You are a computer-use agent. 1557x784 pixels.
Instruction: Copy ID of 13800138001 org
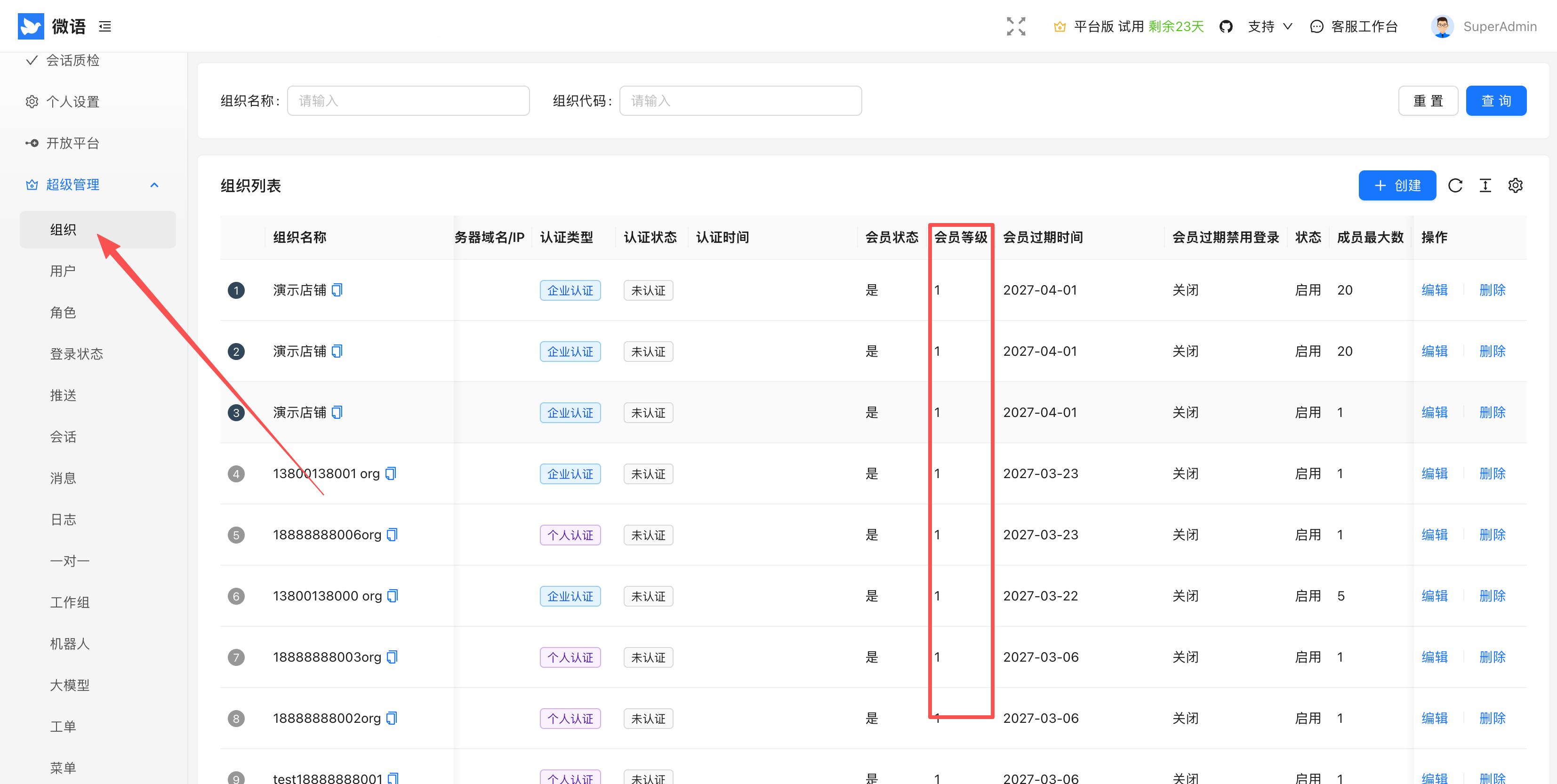tap(391, 473)
